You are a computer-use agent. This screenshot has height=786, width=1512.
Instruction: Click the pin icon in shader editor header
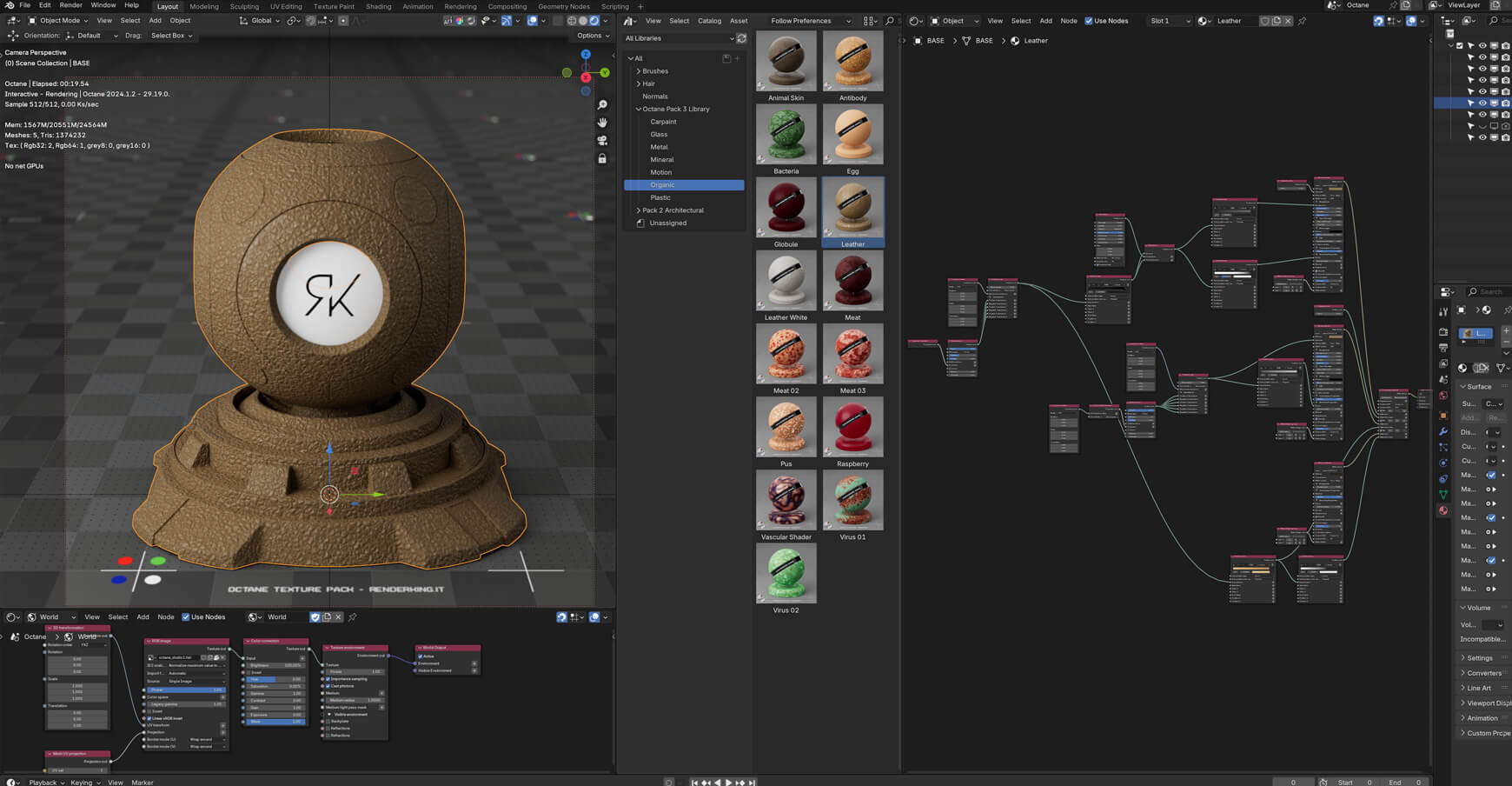tap(1302, 21)
